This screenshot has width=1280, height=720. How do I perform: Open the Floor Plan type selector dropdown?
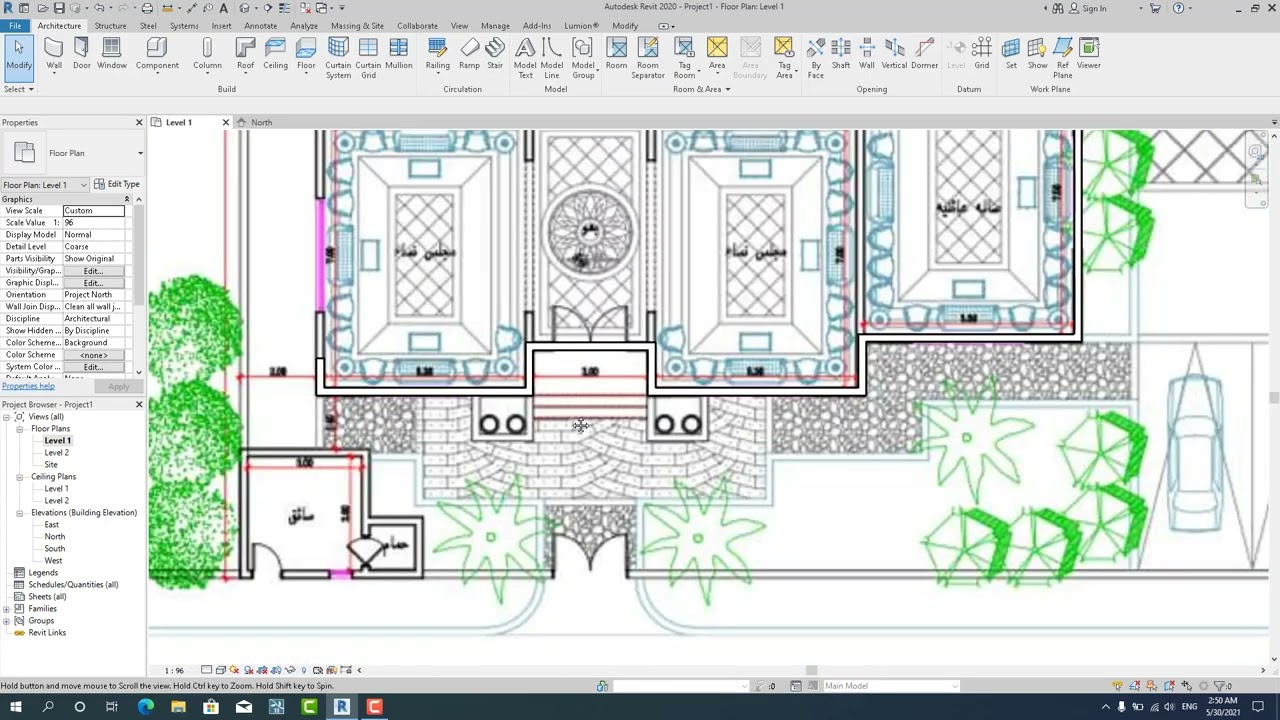pyautogui.click(x=140, y=153)
